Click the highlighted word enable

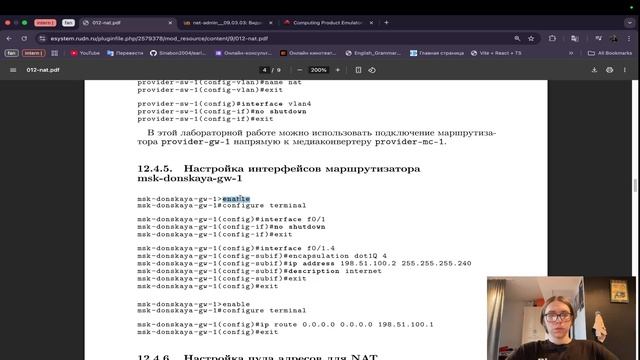tap(236, 199)
